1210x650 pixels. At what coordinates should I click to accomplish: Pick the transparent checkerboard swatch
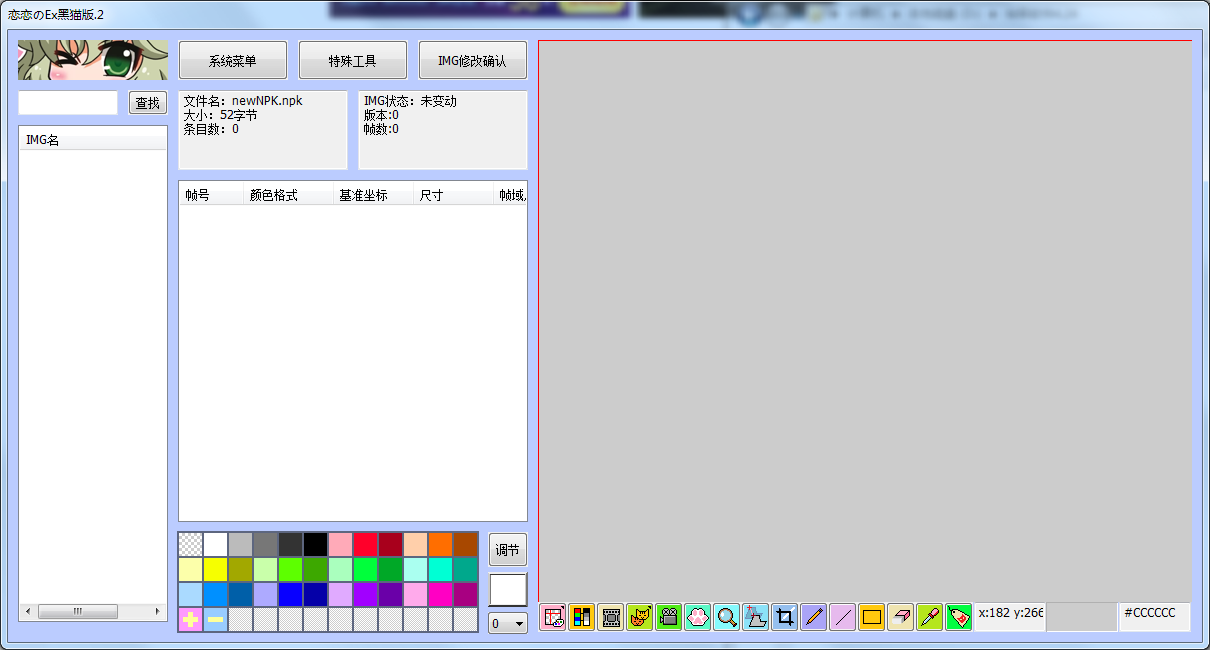coord(190,544)
